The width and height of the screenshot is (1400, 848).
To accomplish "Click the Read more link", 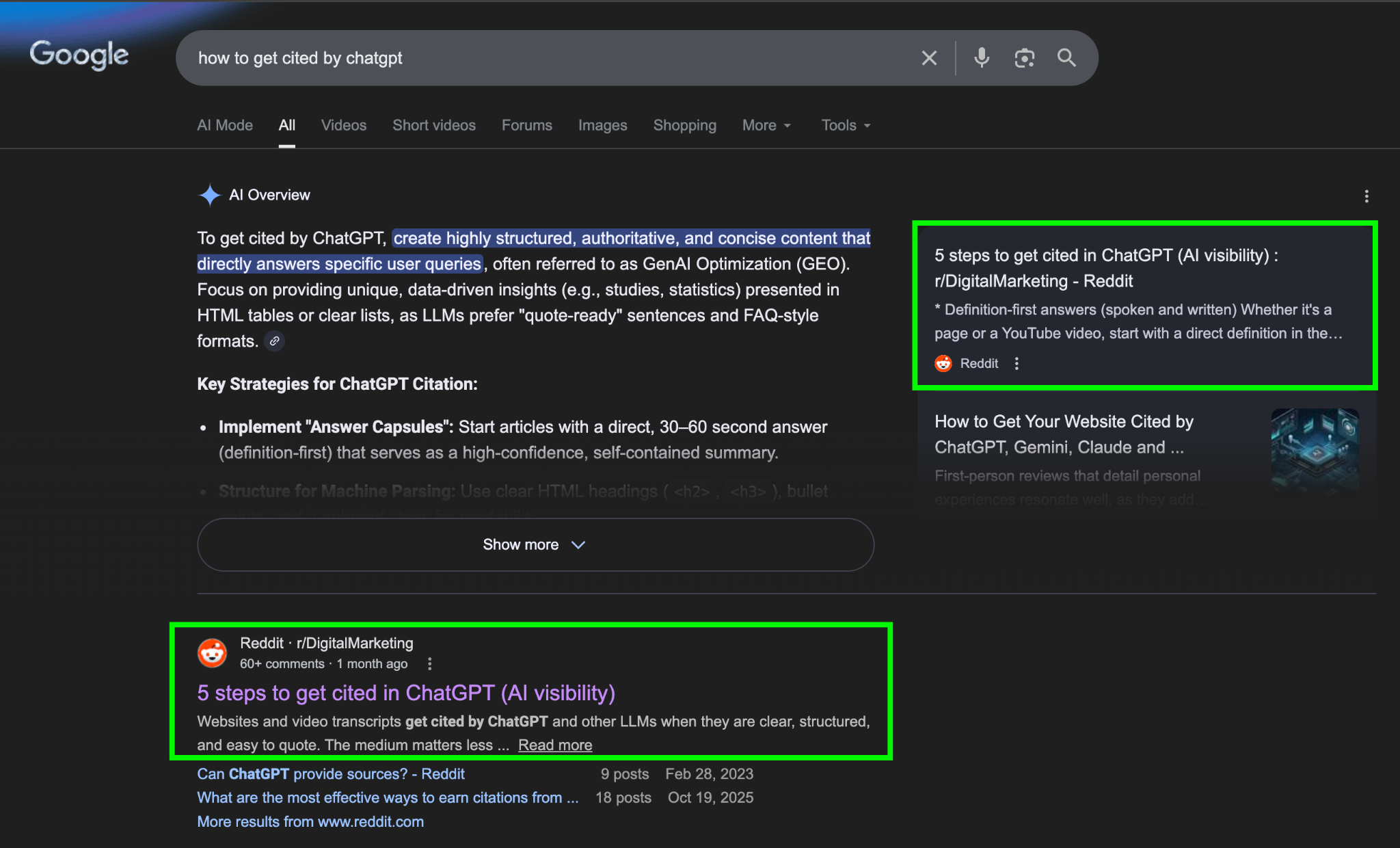I will (x=555, y=745).
